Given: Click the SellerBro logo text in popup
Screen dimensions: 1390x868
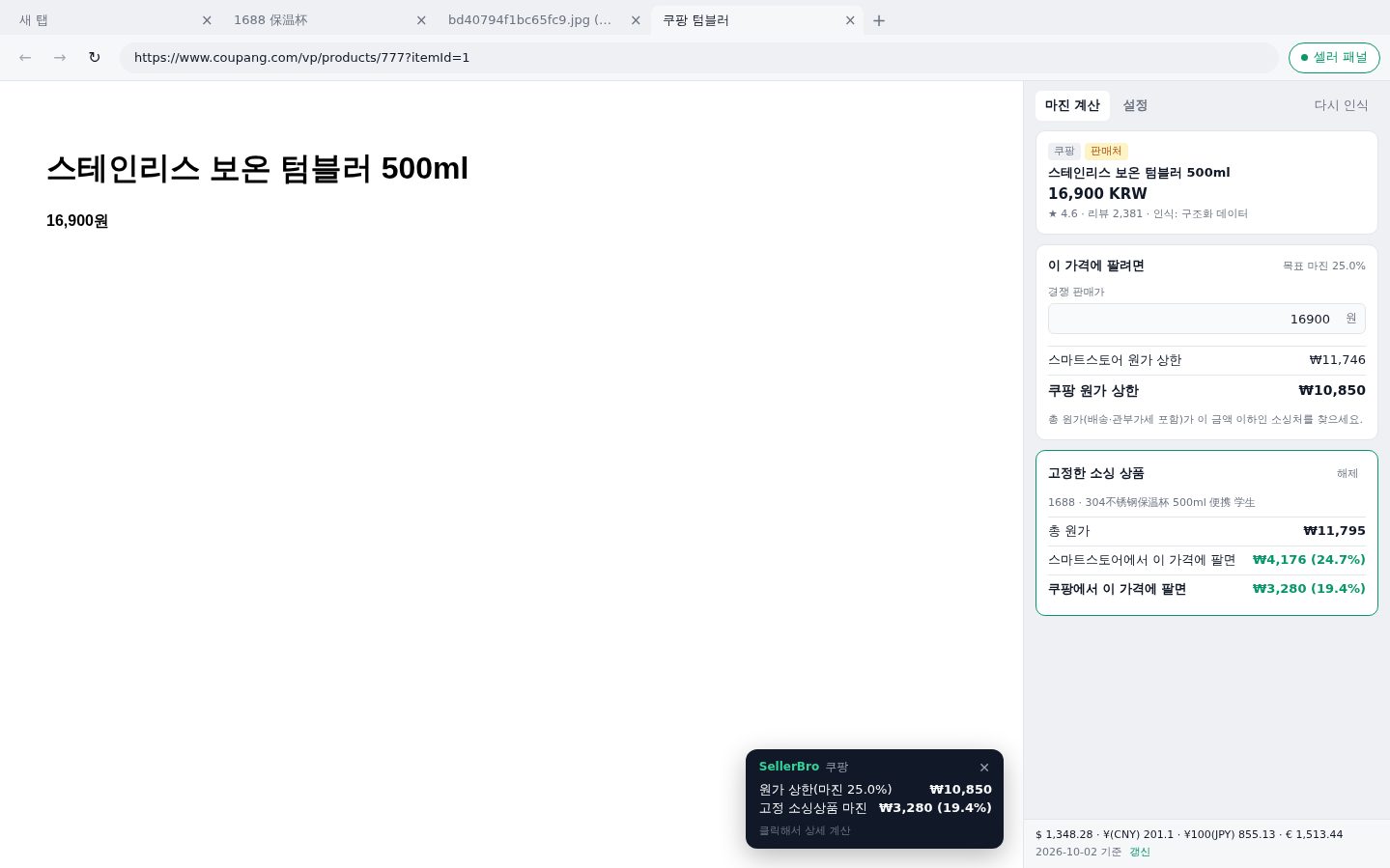Looking at the screenshot, I should [x=789, y=767].
